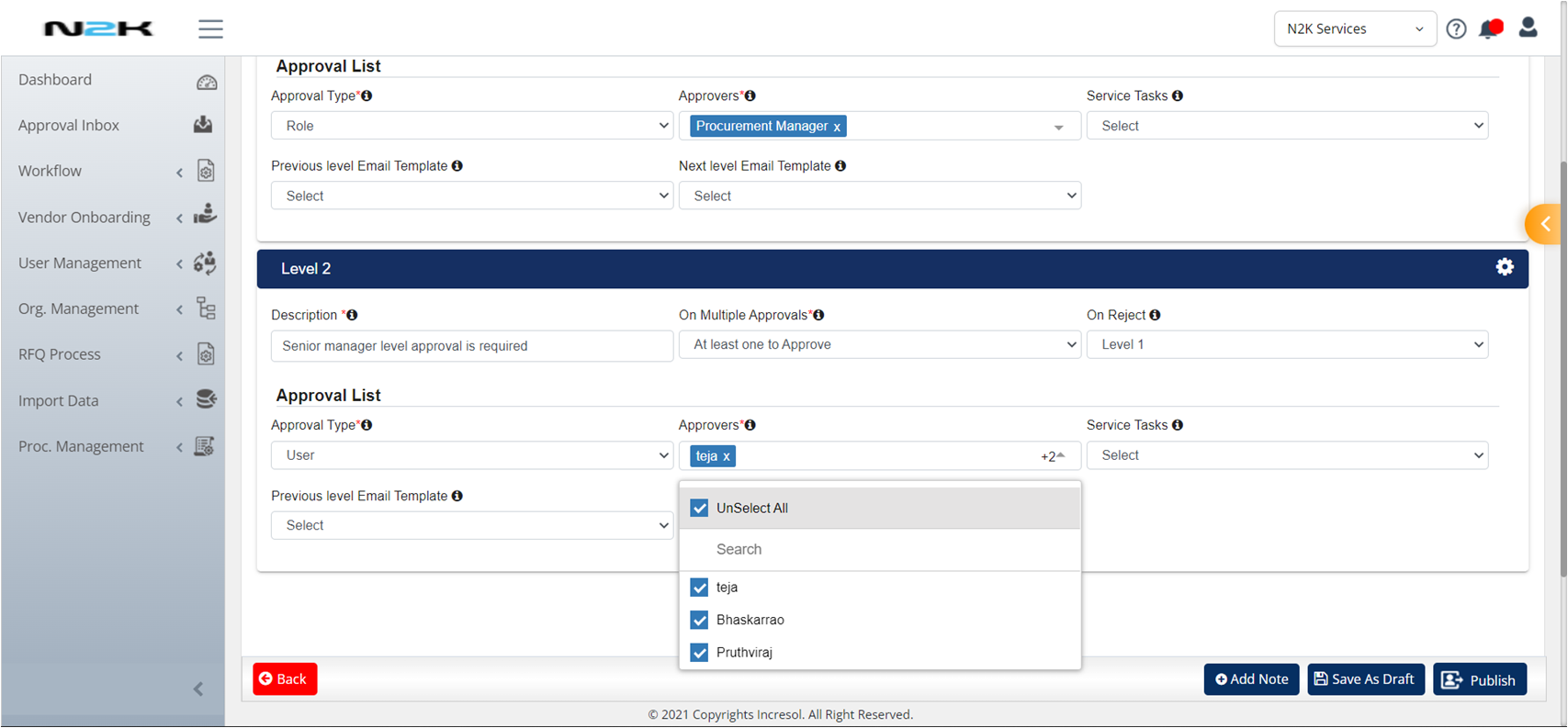Click the Level 2 Description input field
This screenshot has width=1568, height=728.
(472, 346)
